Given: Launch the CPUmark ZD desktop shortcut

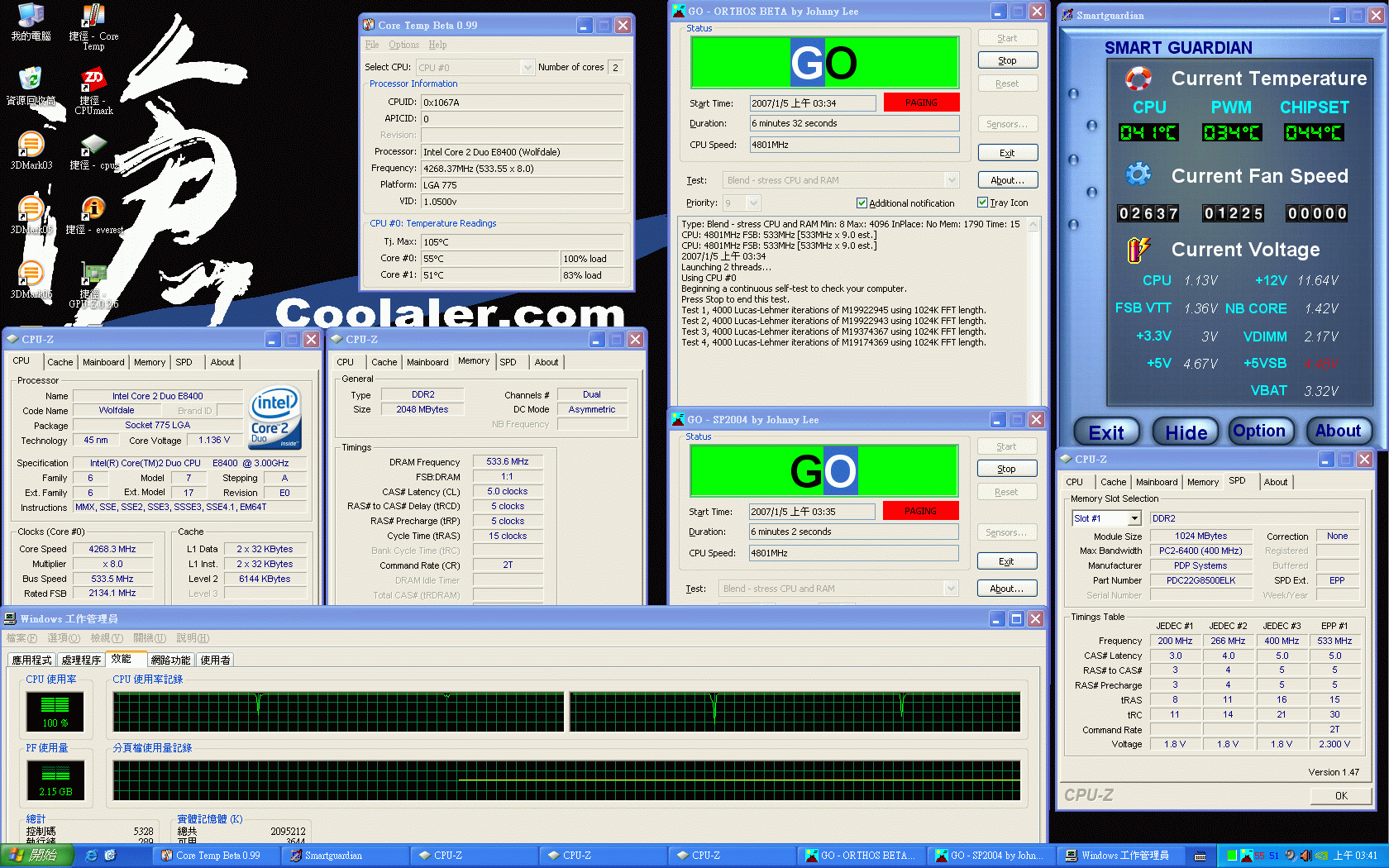Looking at the screenshot, I should [93, 79].
